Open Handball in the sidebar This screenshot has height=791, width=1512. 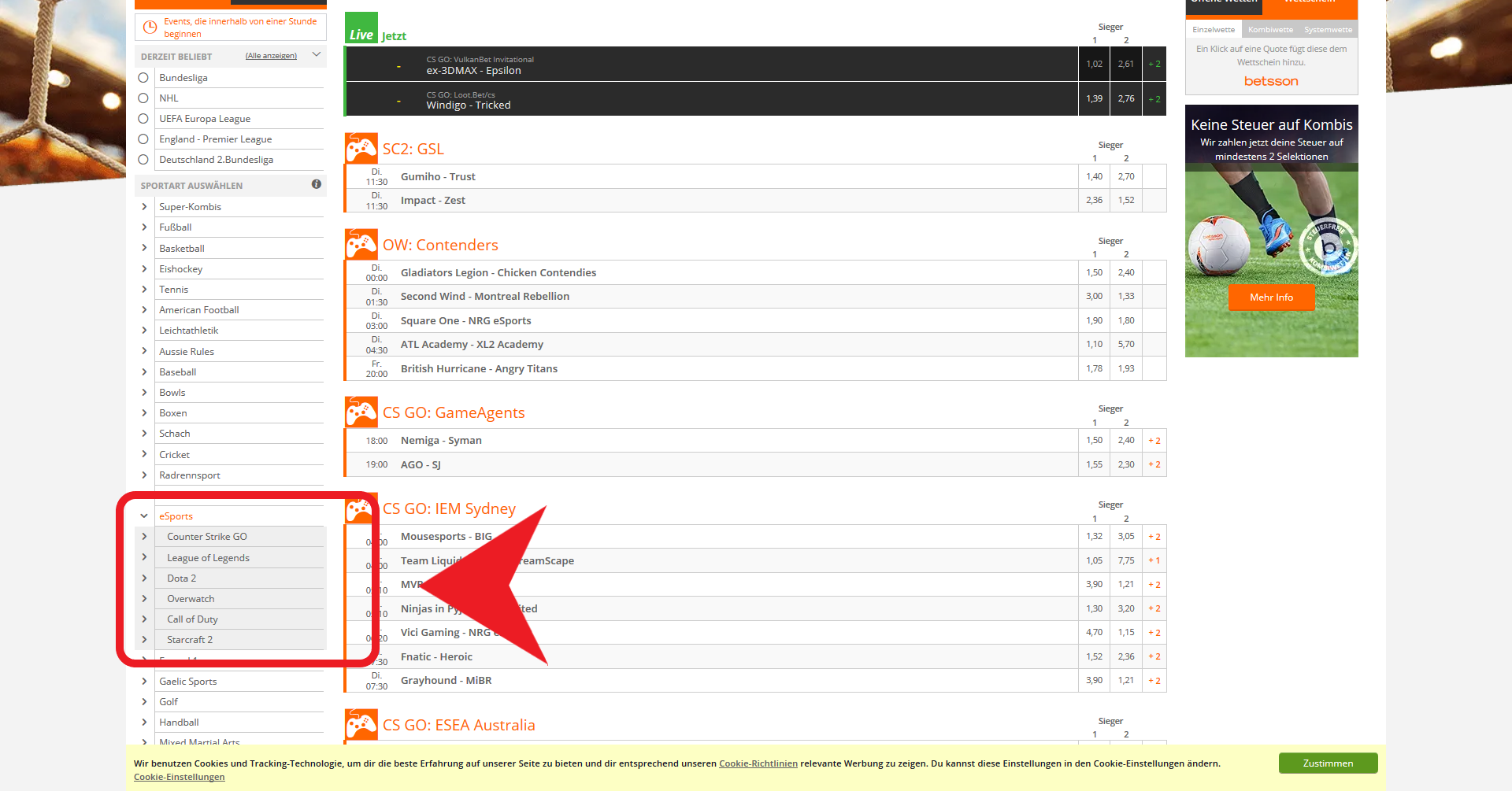179,723
